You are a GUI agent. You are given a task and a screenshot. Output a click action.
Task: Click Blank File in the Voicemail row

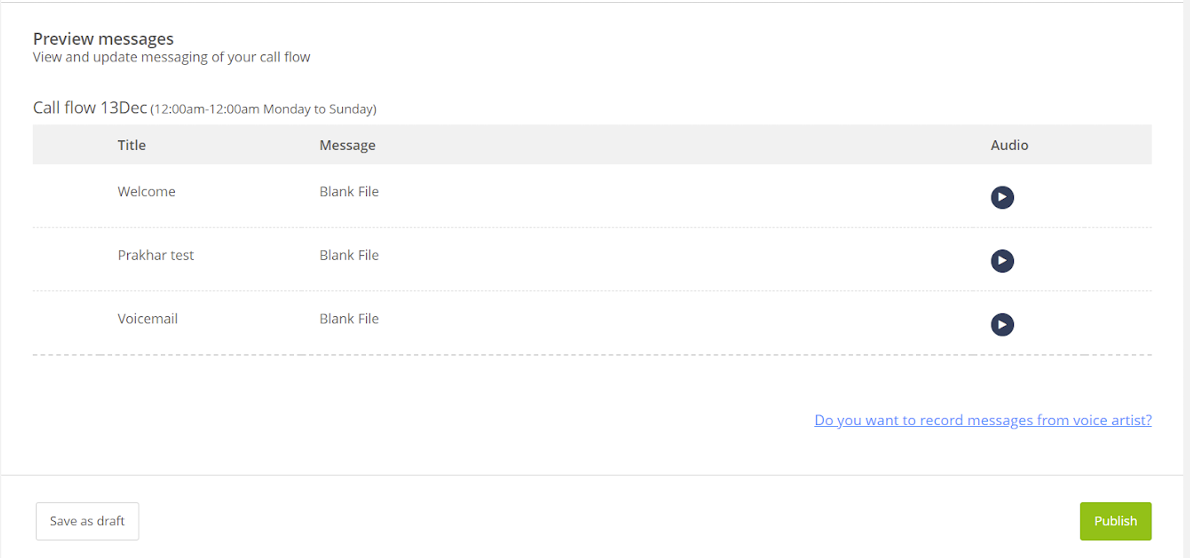[x=349, y=319]
